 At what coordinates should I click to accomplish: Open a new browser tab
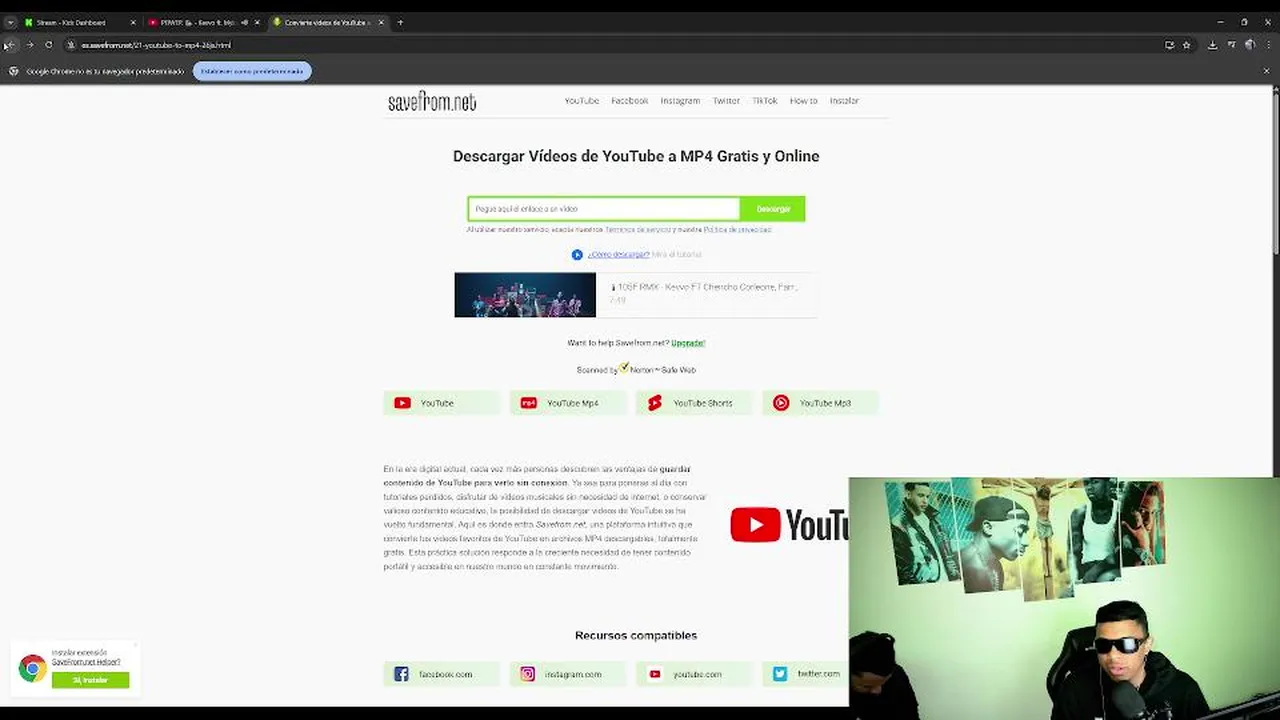[400, 22]
